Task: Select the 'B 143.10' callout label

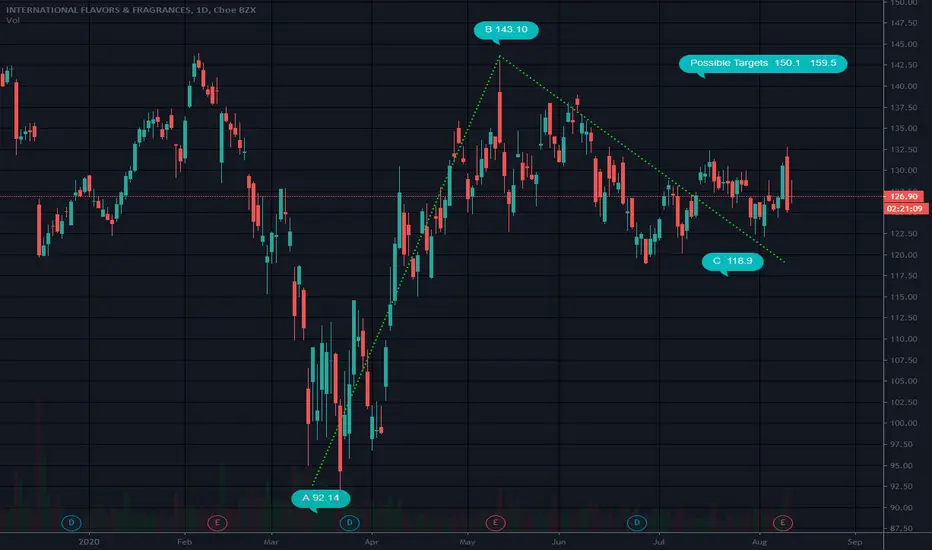Action: 506,30
